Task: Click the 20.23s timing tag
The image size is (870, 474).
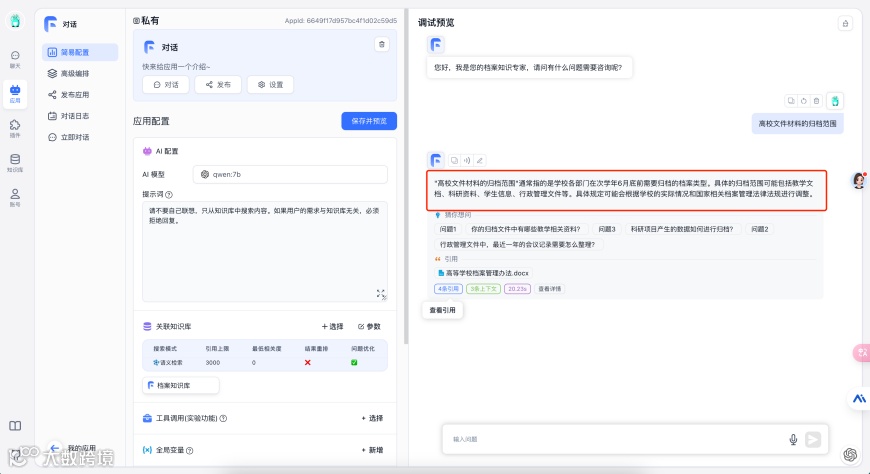Action: [x=517, y=289]
